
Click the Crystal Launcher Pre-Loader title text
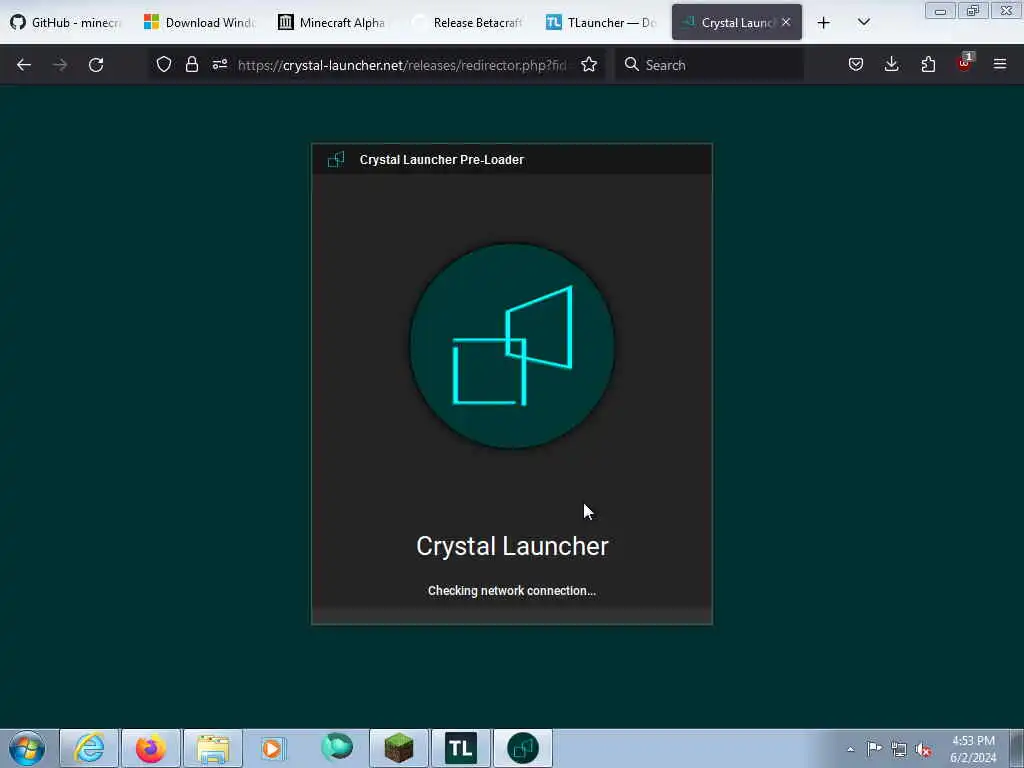pos(441,159)
